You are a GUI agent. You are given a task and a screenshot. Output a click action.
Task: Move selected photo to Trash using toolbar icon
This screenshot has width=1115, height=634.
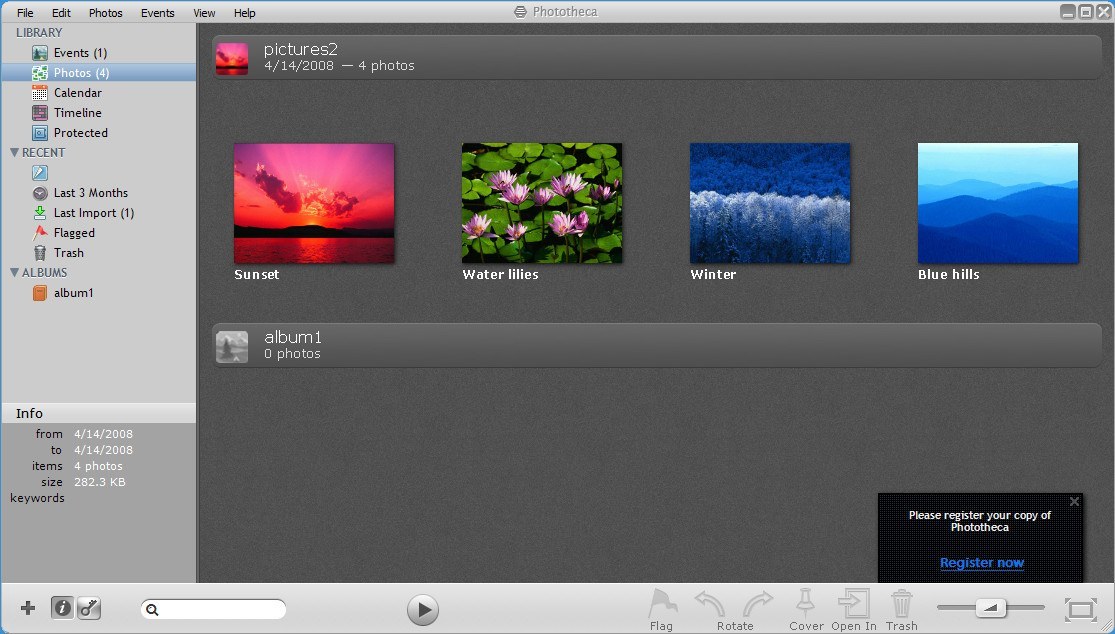click(x=901, y=603)
